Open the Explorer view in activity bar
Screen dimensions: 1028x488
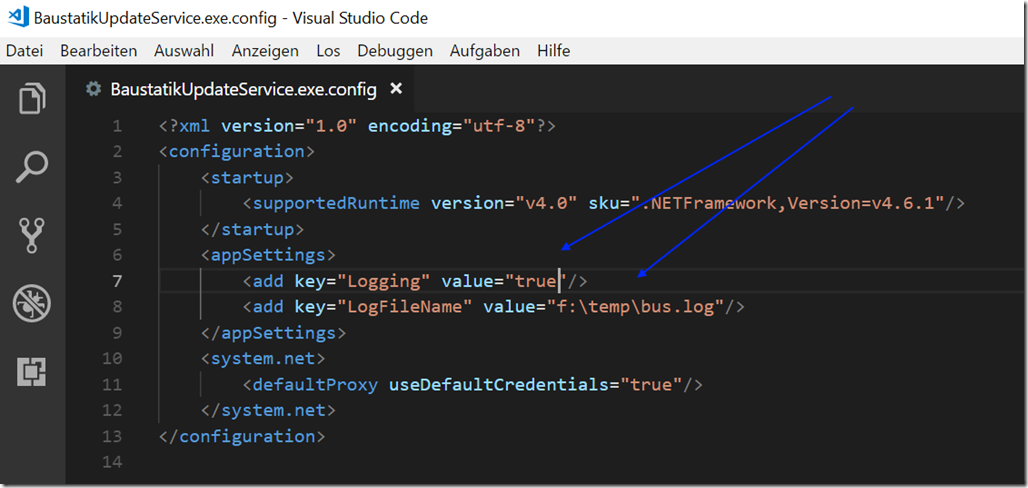(x=32, y=98)
